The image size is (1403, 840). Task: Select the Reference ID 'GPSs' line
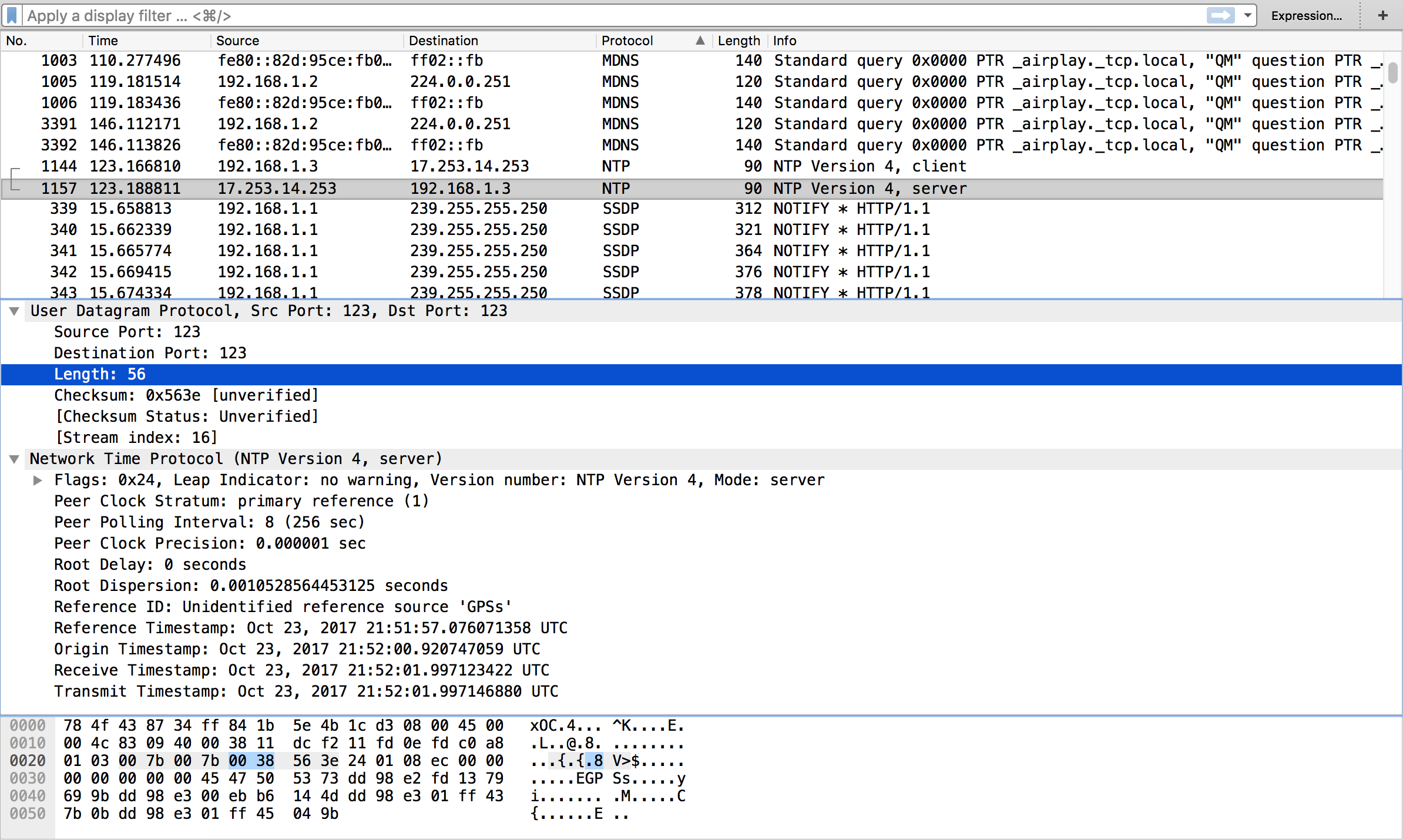(282, 607)
